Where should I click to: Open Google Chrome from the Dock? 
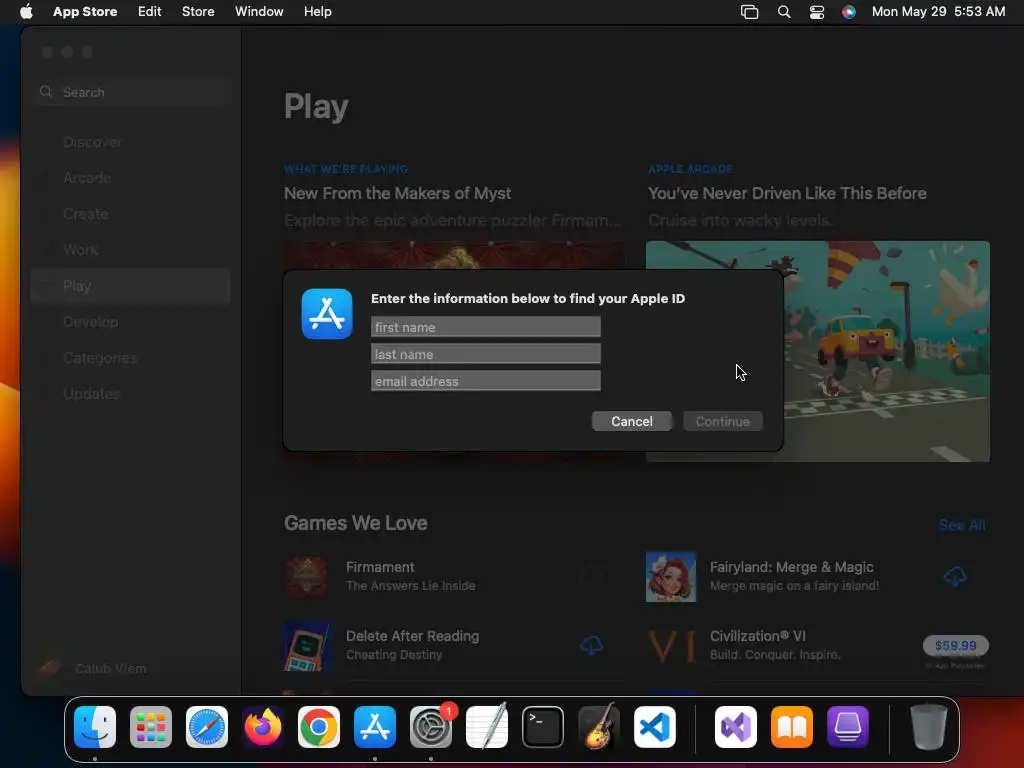pyautogui.click(x=319, y=727)
